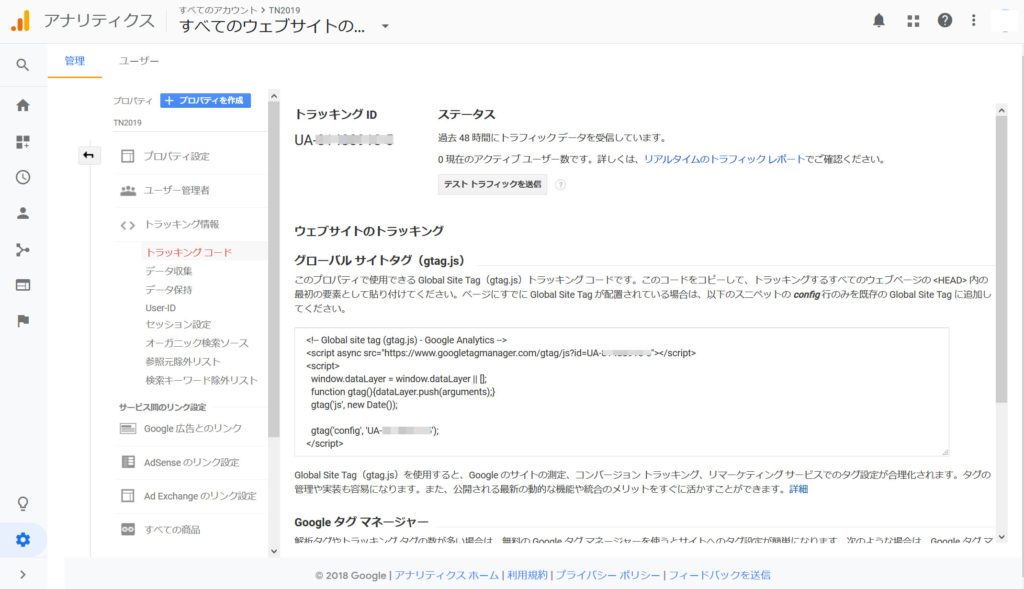Click inside gtag.js code snippet box

(x=621, y=391)
